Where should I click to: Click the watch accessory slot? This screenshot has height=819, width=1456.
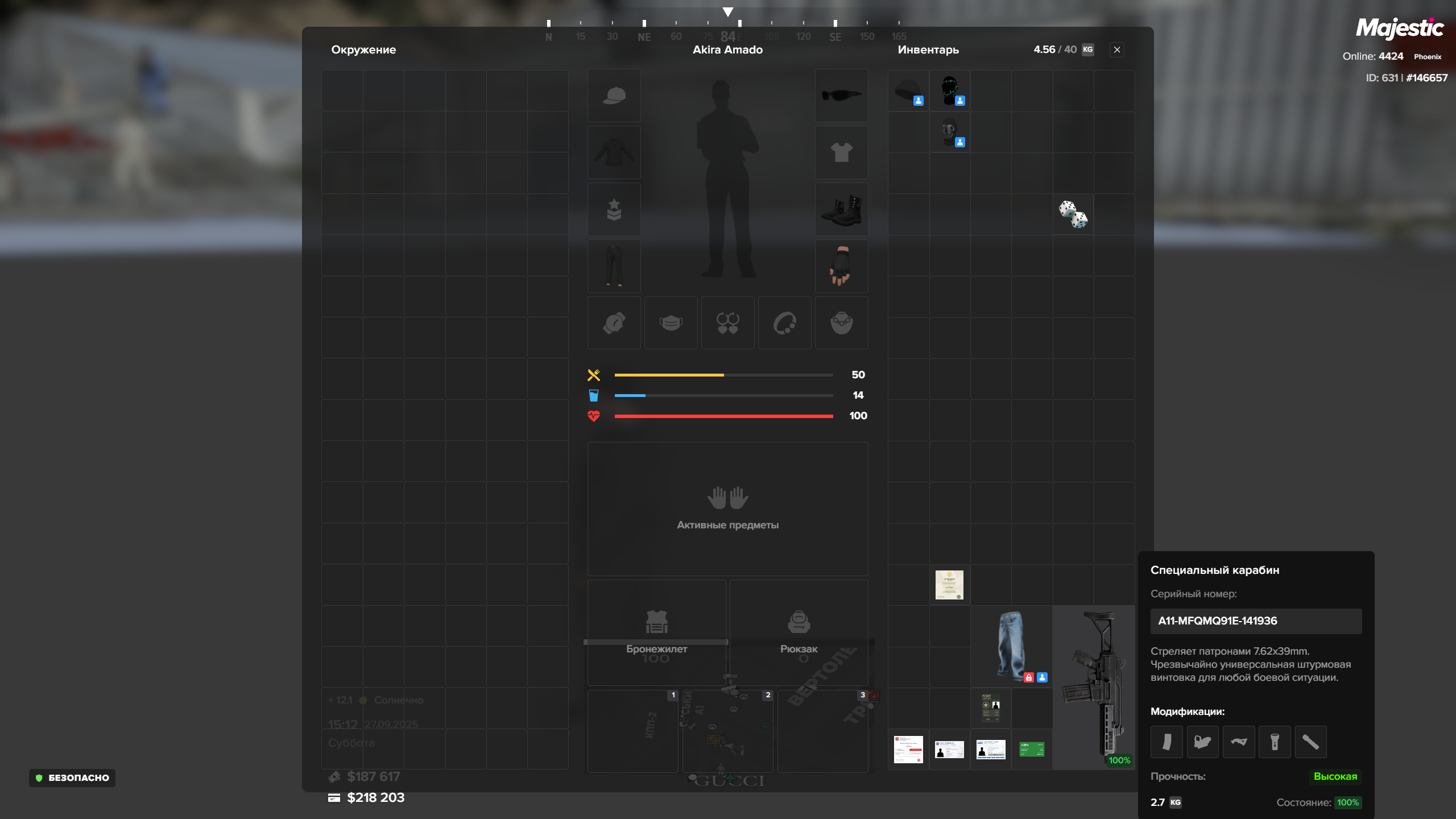tap(614, 323)
